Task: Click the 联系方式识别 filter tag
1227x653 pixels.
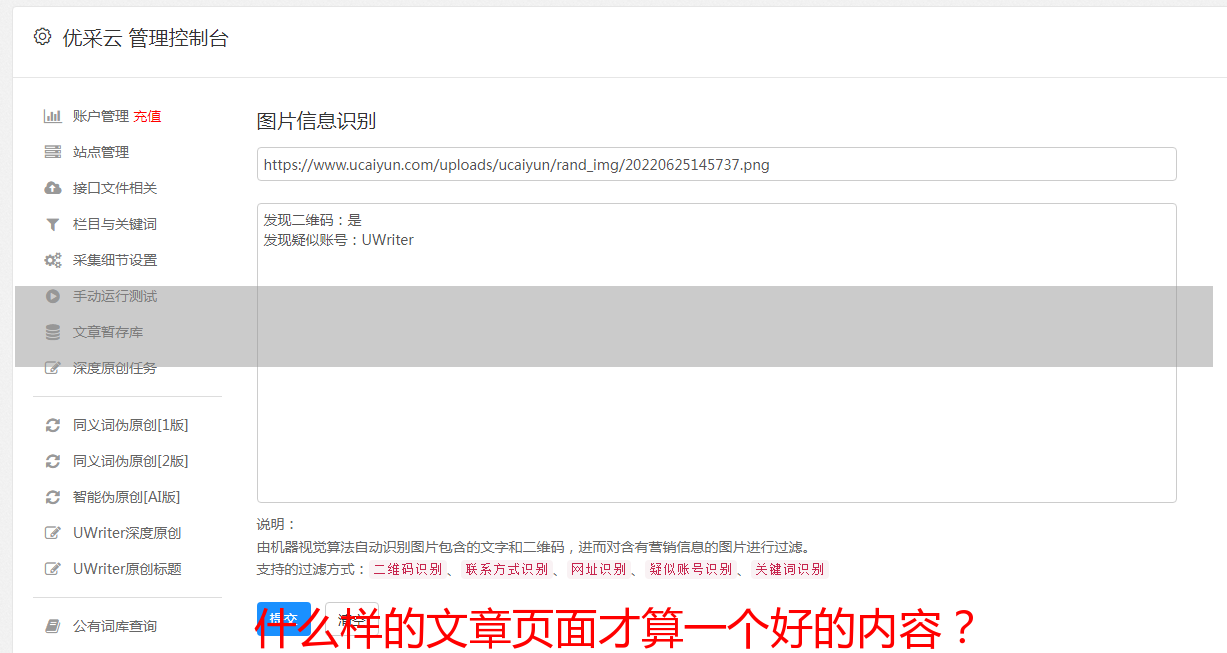Action: point(506,569)
